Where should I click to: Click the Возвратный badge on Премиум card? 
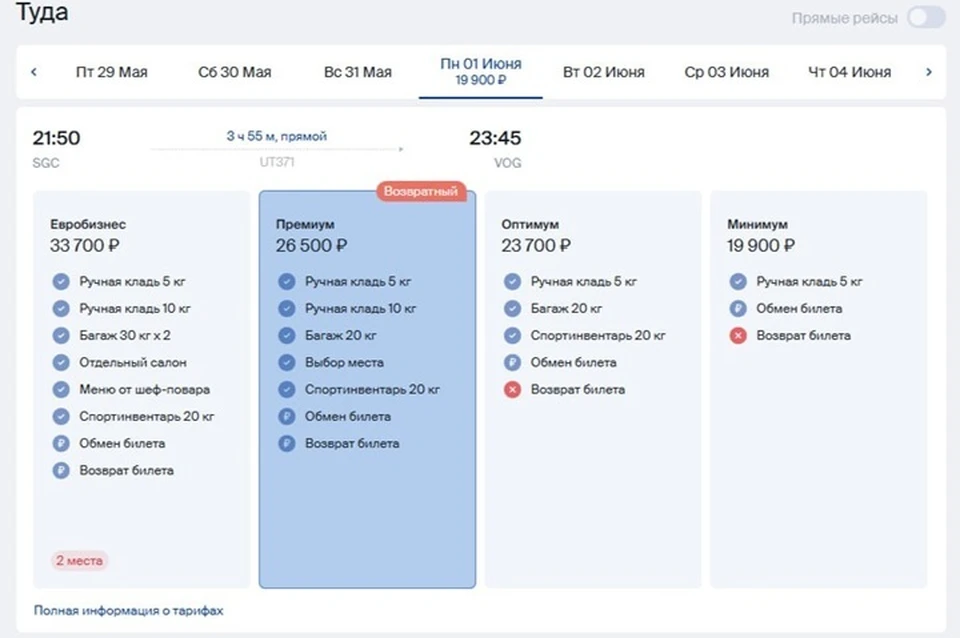[x=422, y=191]
